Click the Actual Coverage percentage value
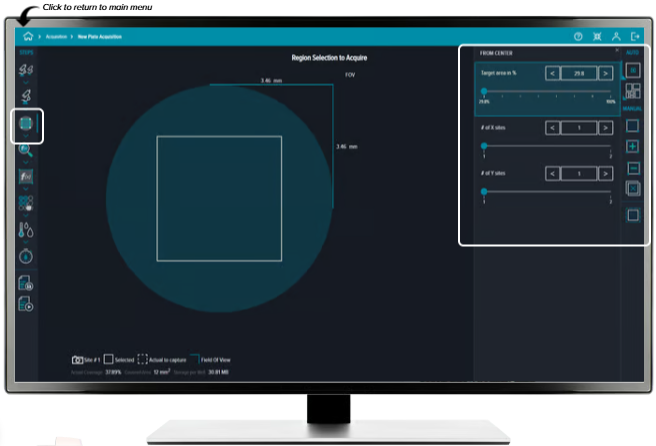Screen dimensions: 656x446 (x=113, y=372)
